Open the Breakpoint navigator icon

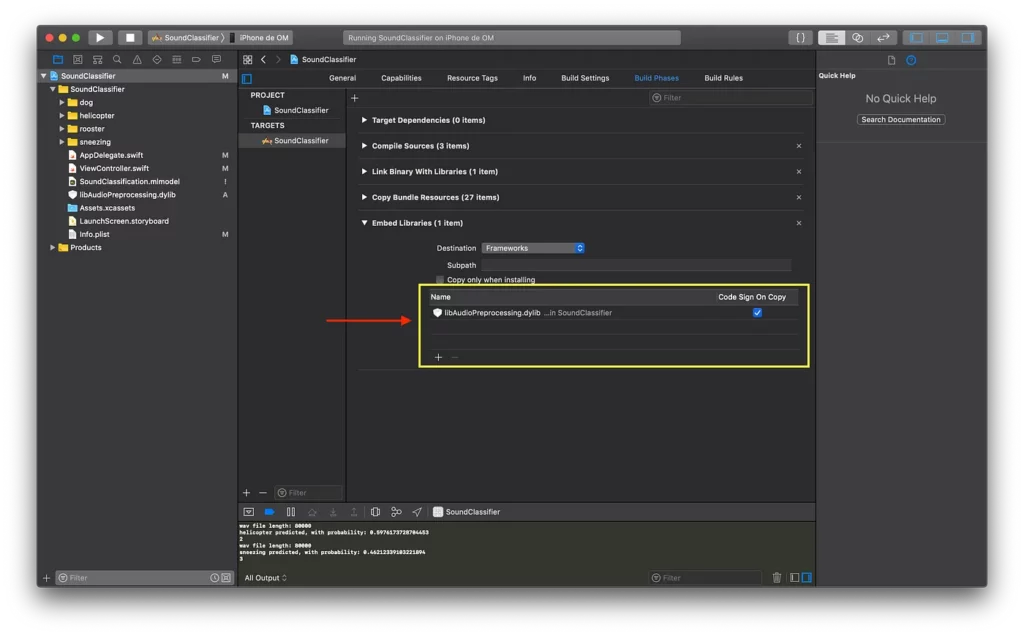[x=196, y=59]
